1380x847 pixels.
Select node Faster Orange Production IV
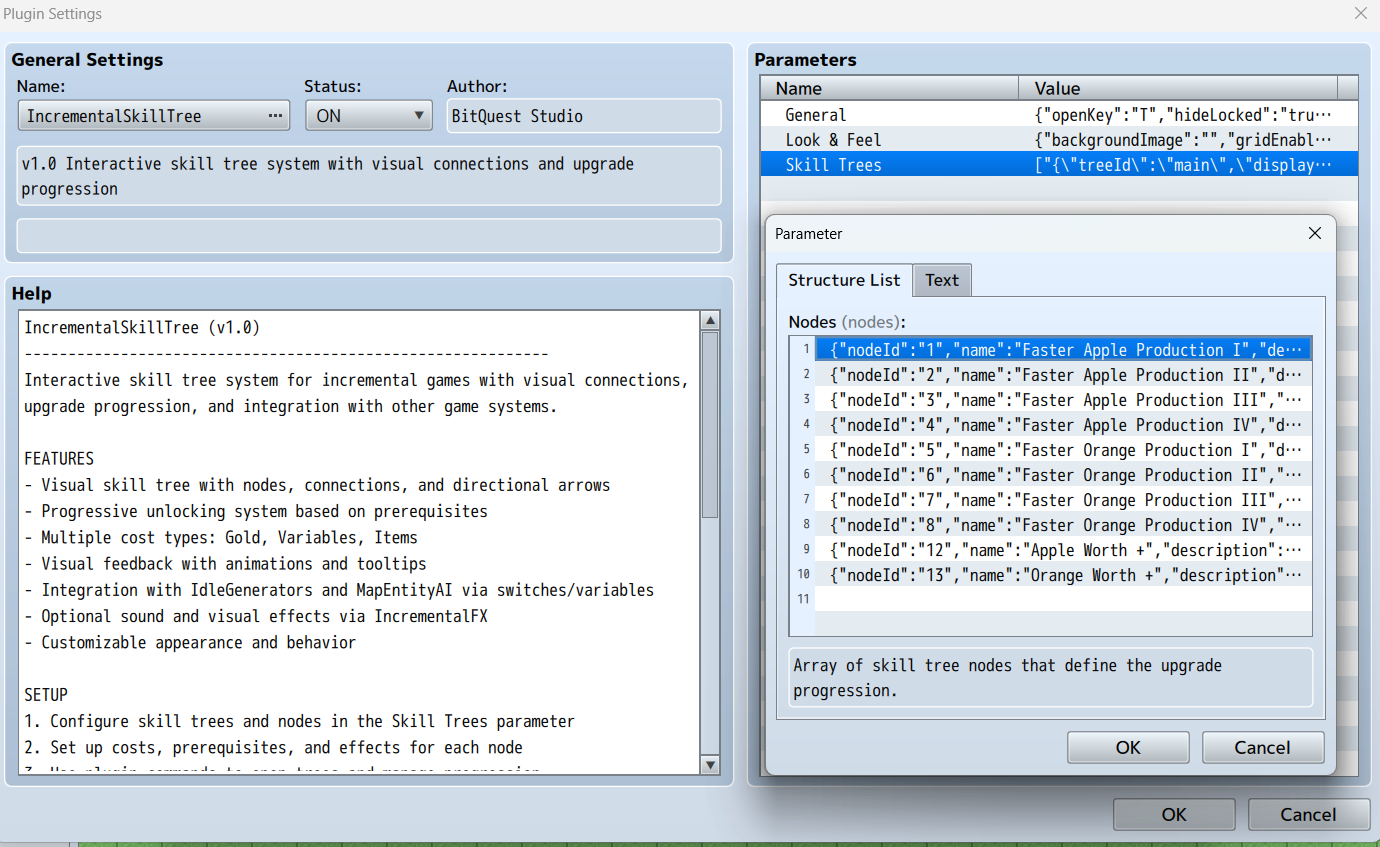click(x=1063, y=525)
